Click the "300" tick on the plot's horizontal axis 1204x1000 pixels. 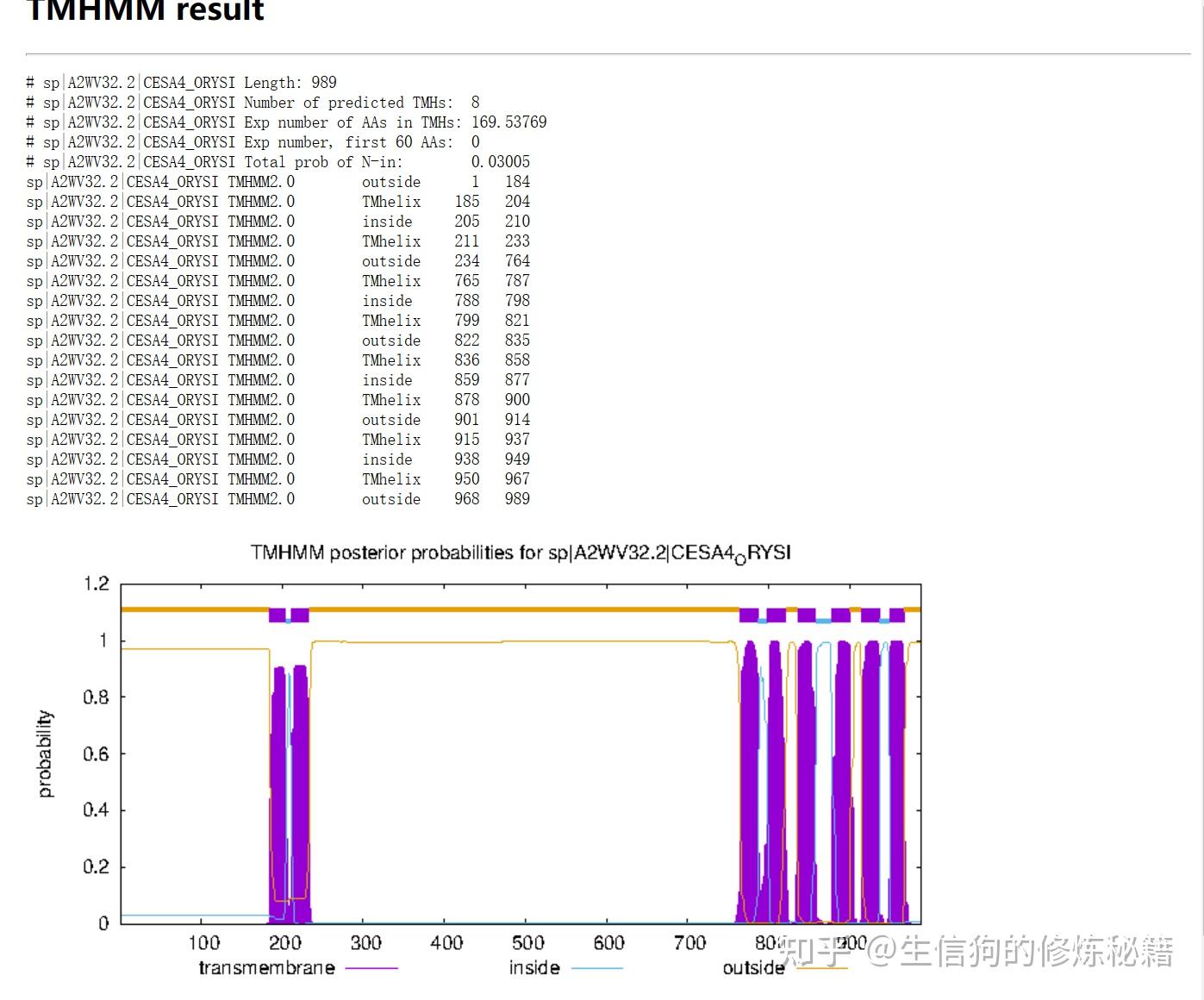click(365, 943)
